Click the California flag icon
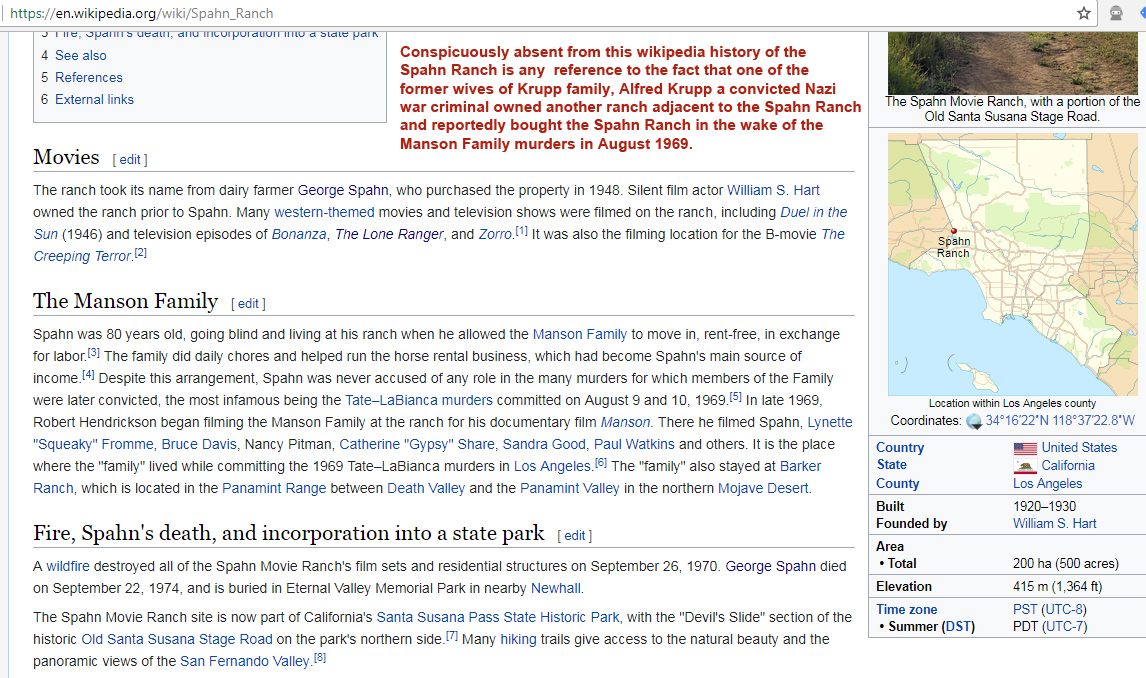Image resolution: width=1146 pixels, height=678 pixels. tap(1025, 466)
